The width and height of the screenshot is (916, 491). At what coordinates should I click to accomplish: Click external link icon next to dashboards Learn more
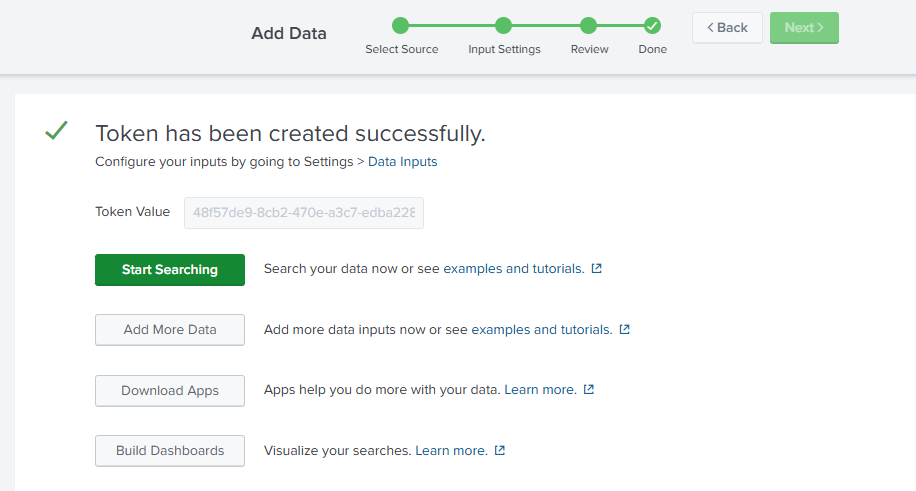(499, 450)
